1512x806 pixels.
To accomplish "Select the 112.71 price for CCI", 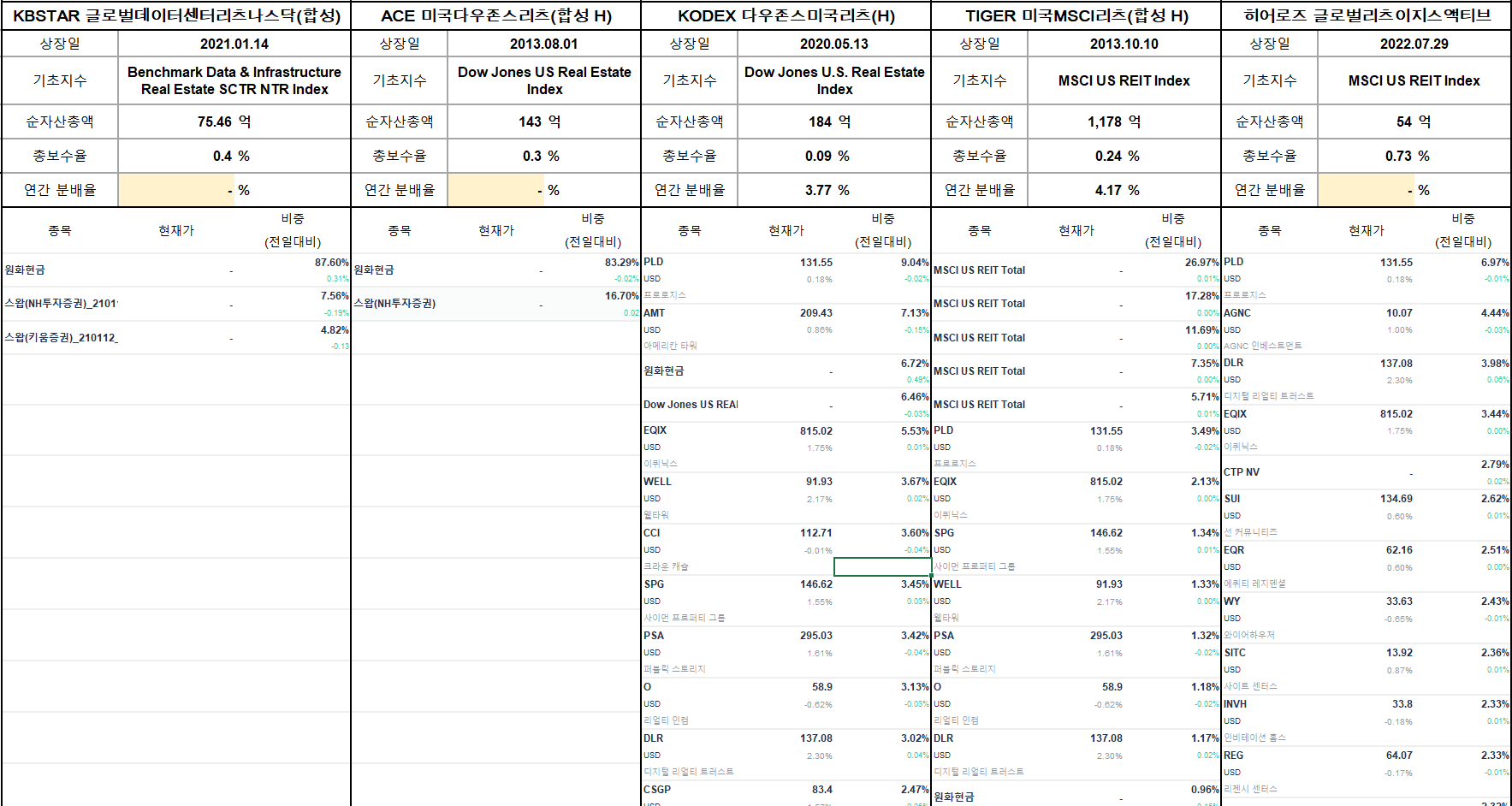I will pos(816,533).
